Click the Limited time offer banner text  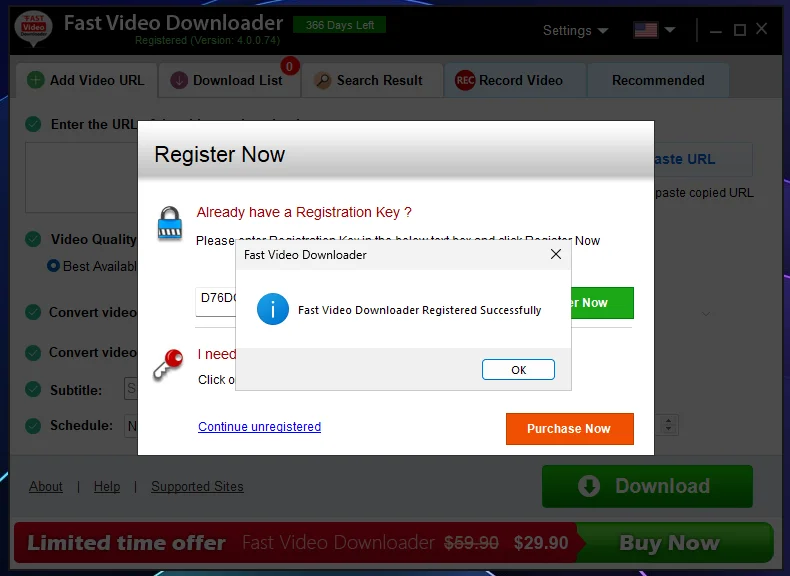[x=126, y=543]
